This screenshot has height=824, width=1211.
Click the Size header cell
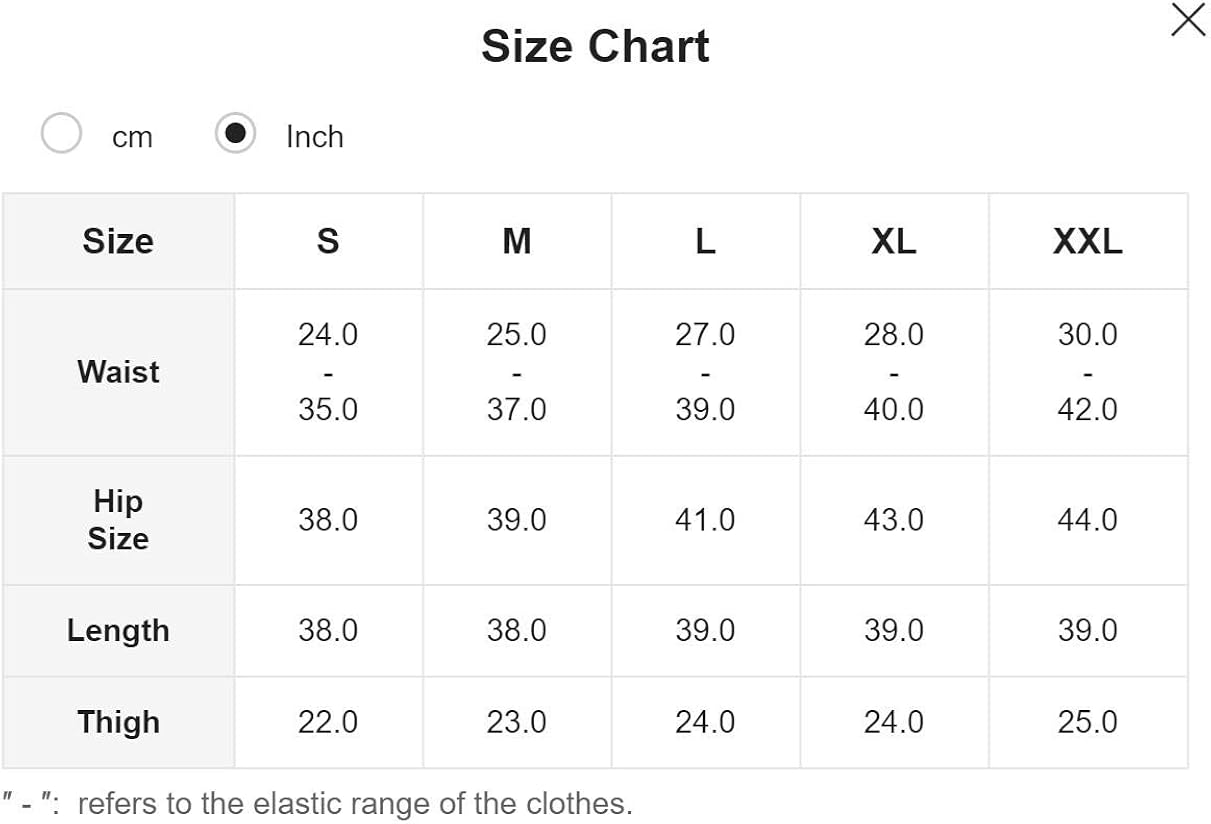coord(117,241)
